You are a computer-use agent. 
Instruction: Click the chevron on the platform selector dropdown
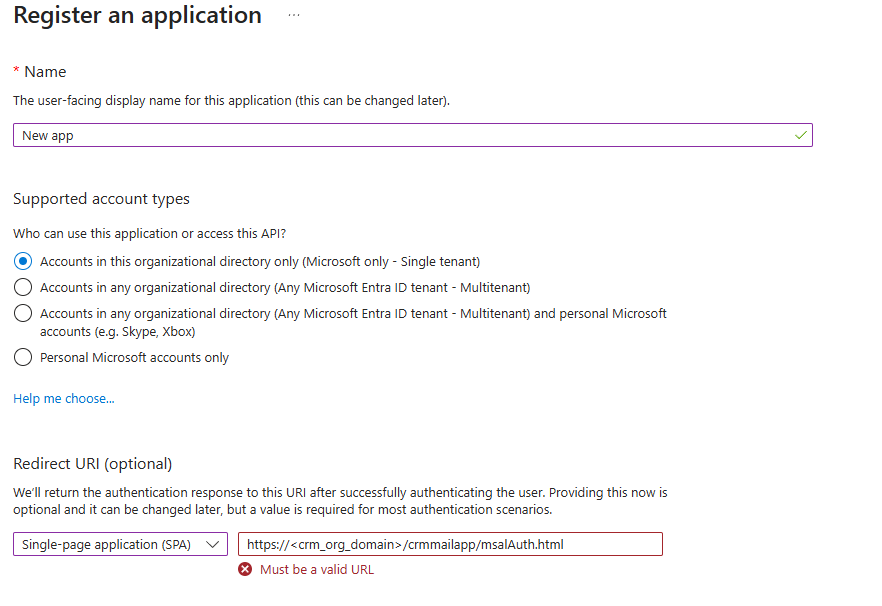point(213,544)
